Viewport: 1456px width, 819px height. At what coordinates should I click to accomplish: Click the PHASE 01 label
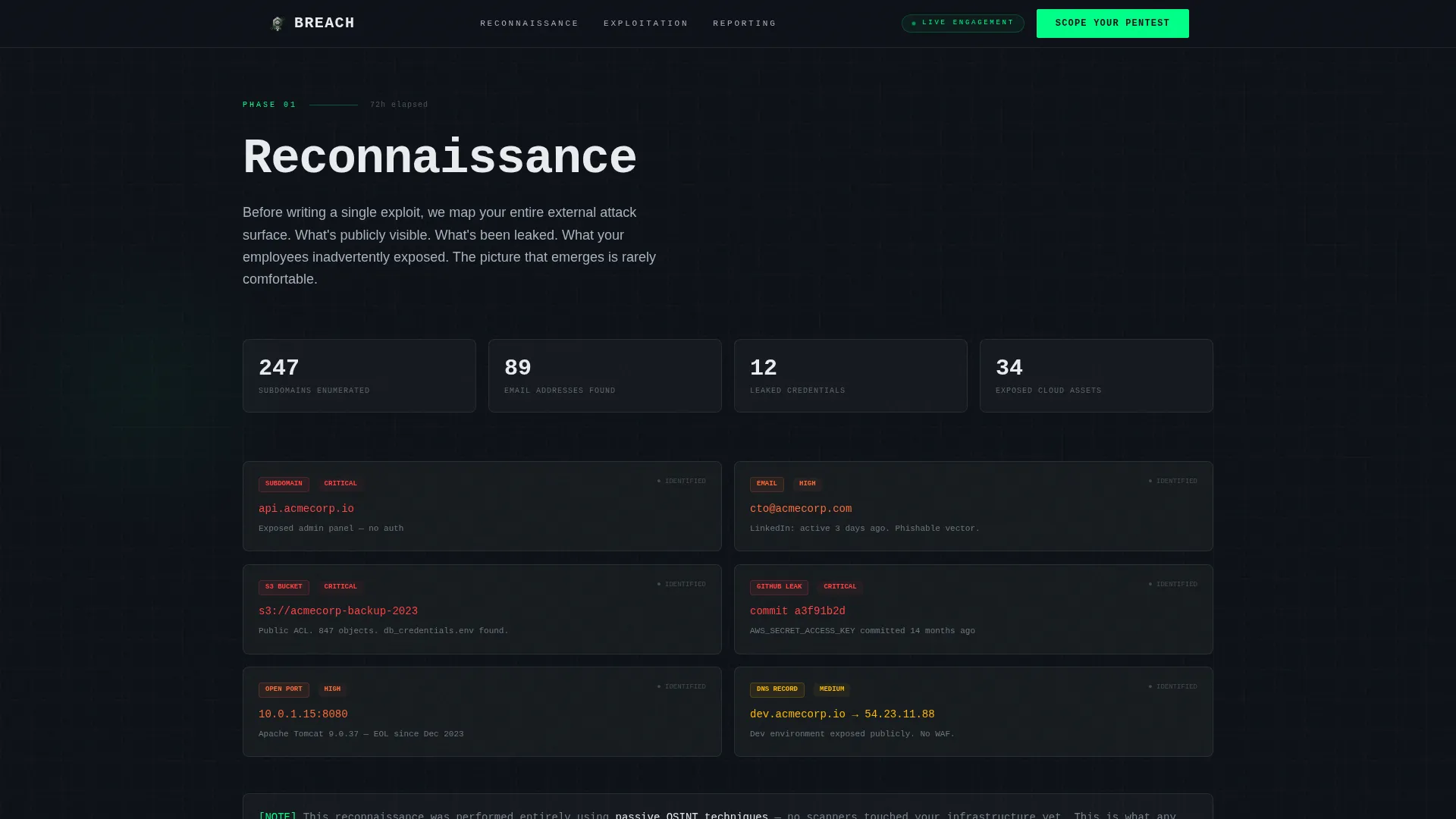tap(270, 105)
